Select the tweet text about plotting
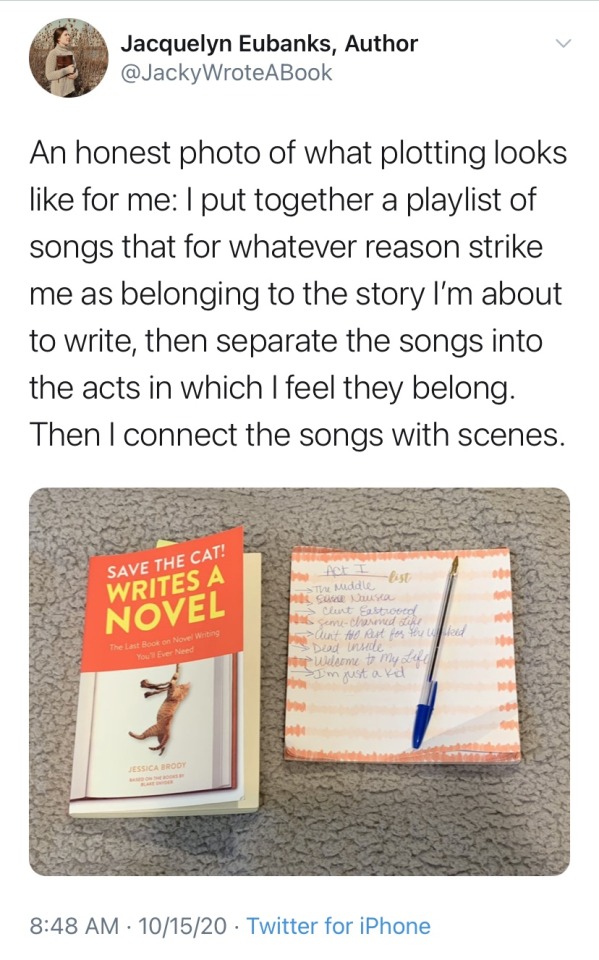599x960 pixels. click(298, 293)
